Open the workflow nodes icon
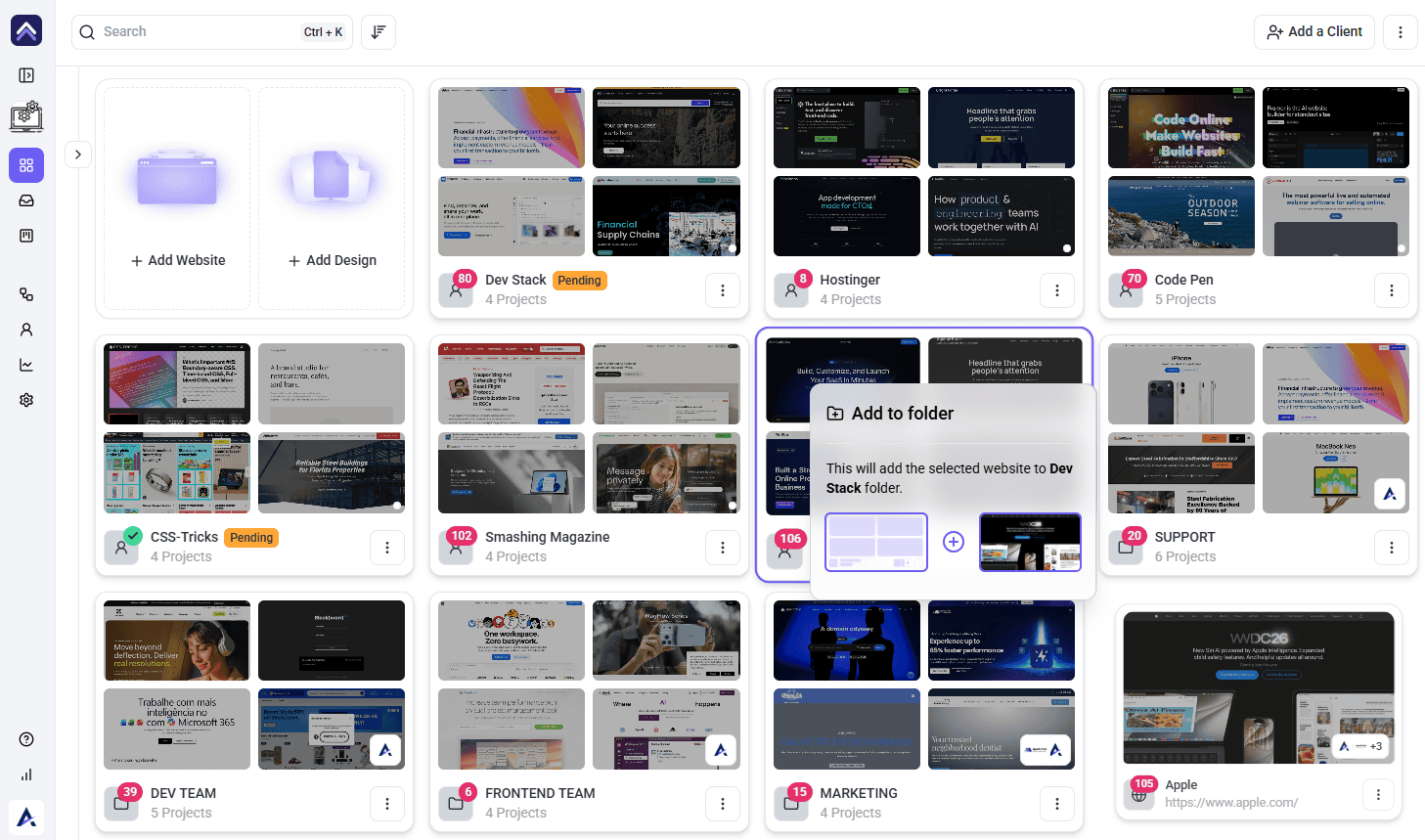The image size is (1425, 840). point(26,294)
